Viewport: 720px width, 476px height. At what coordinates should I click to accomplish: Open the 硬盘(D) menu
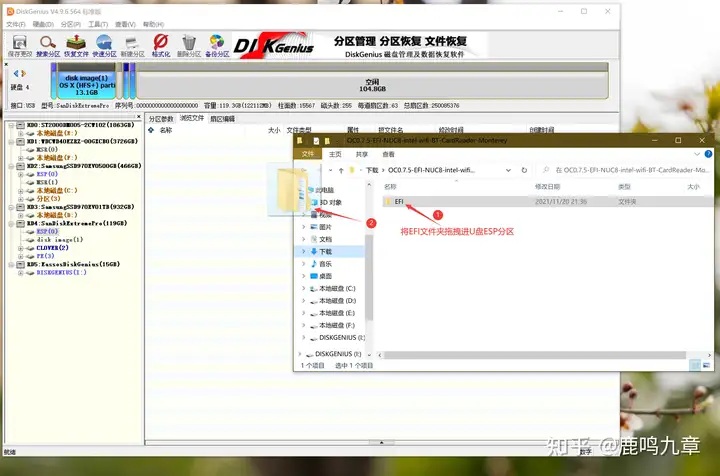(43, 24)
